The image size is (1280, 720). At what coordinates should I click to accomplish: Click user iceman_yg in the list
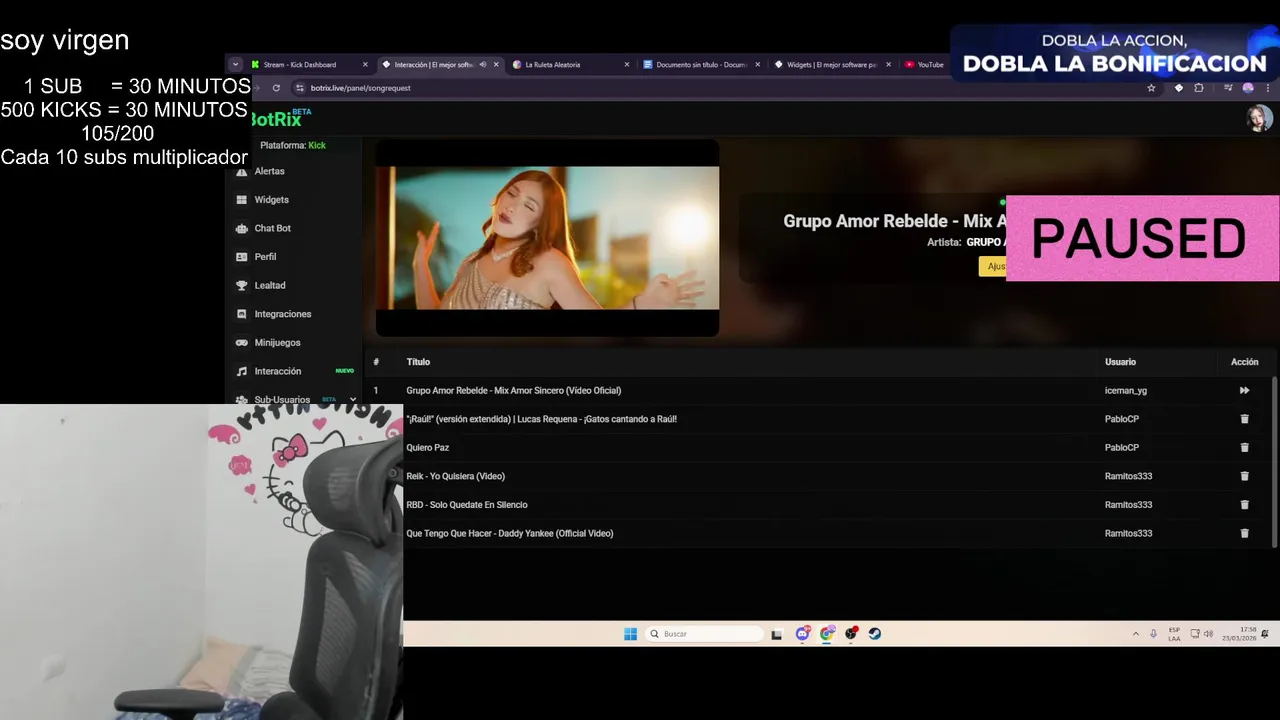pos(1126,391)
